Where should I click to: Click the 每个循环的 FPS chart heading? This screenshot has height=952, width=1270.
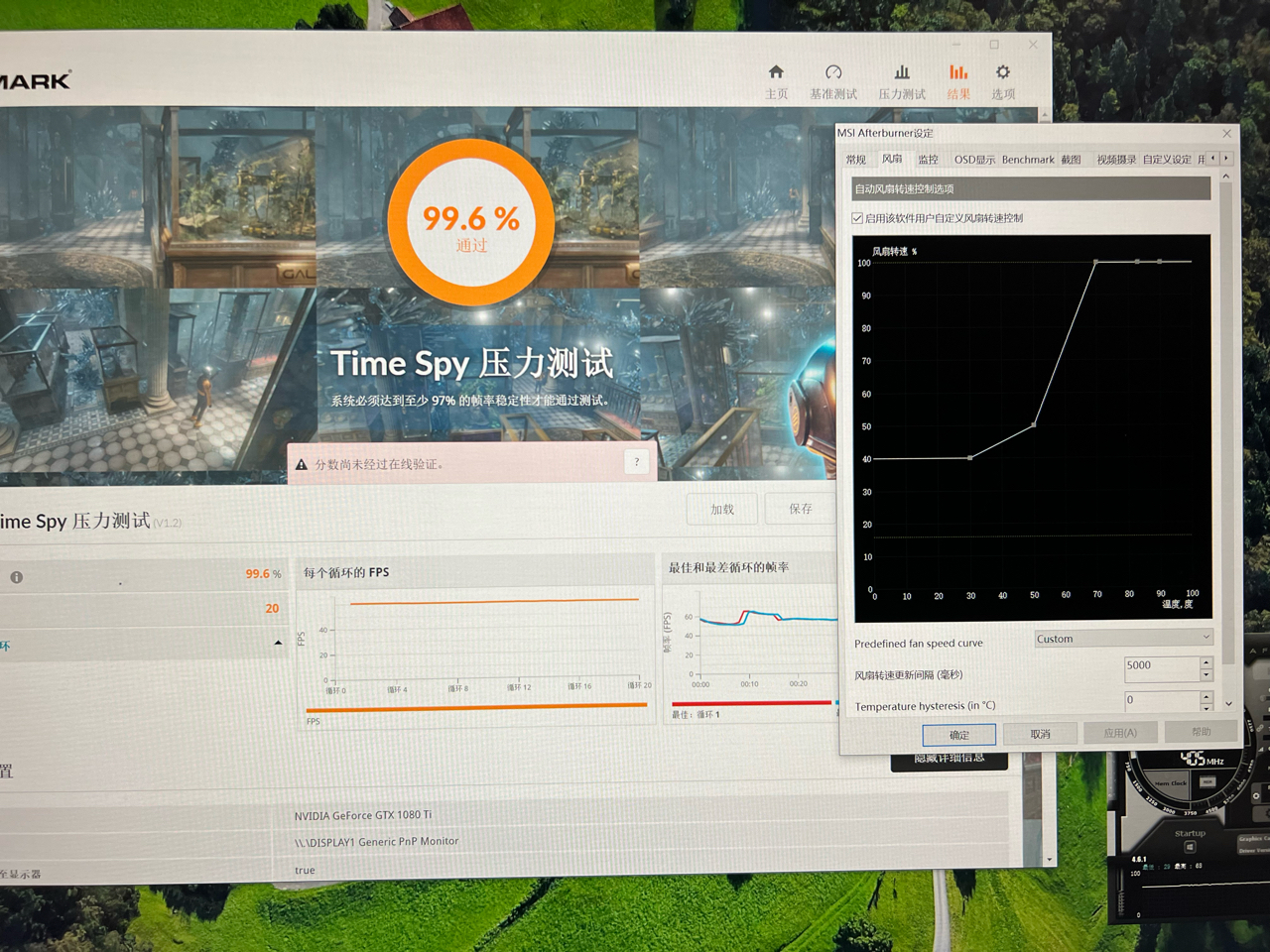(x=346, y=572)
